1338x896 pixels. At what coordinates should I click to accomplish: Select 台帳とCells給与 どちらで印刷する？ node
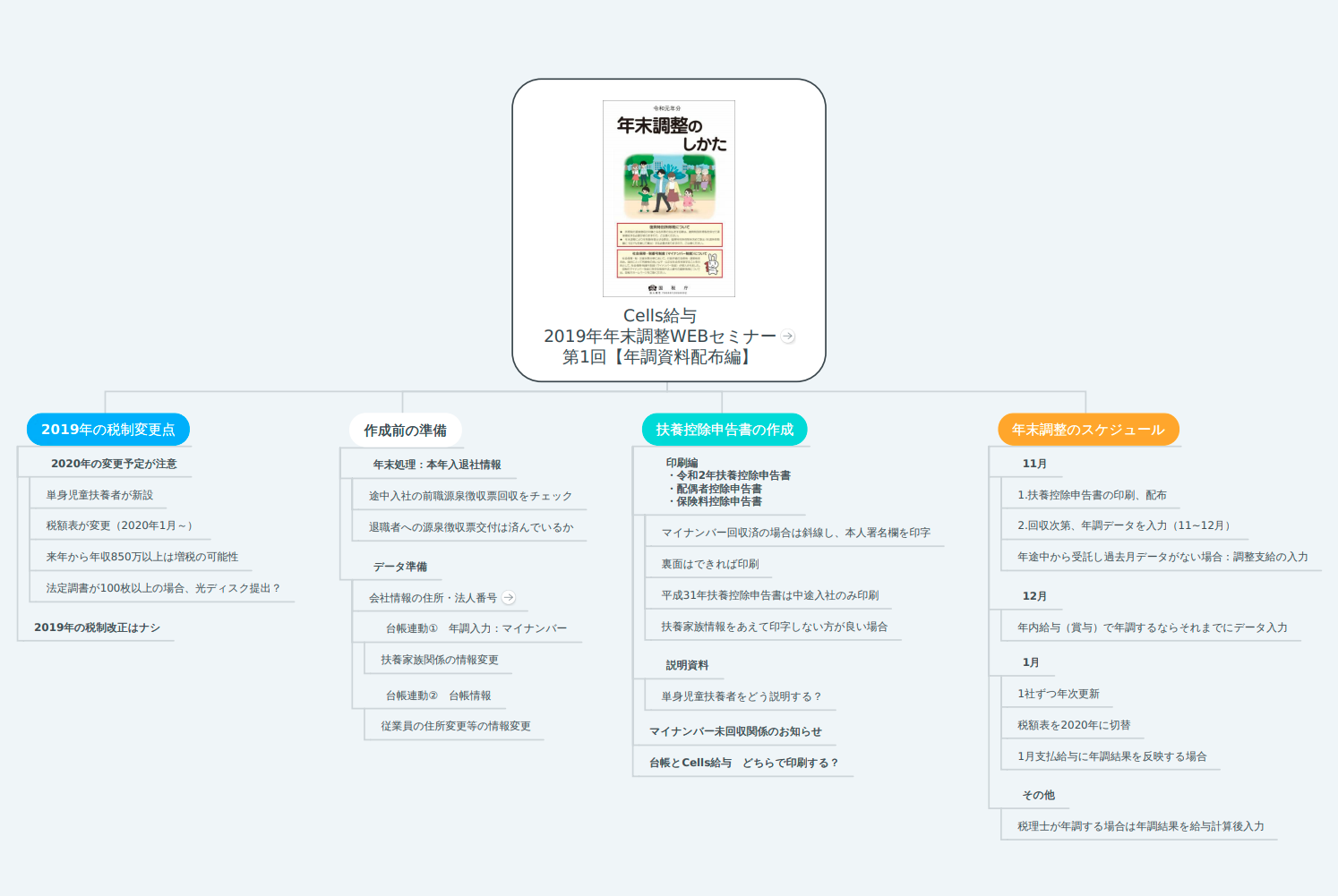click(x=744, y=763)
